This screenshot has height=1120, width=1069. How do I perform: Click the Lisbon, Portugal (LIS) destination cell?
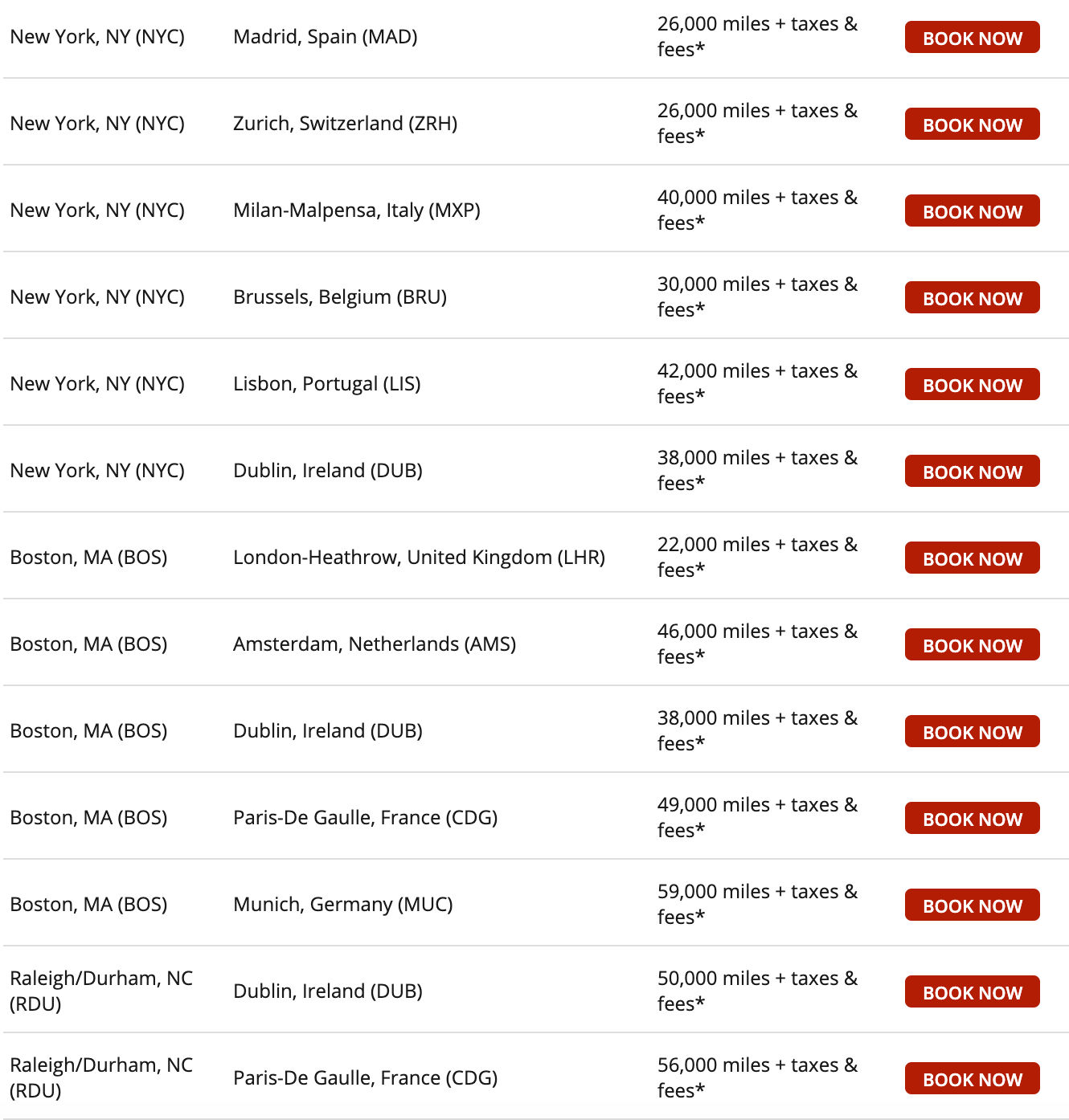tap(326, 384)
